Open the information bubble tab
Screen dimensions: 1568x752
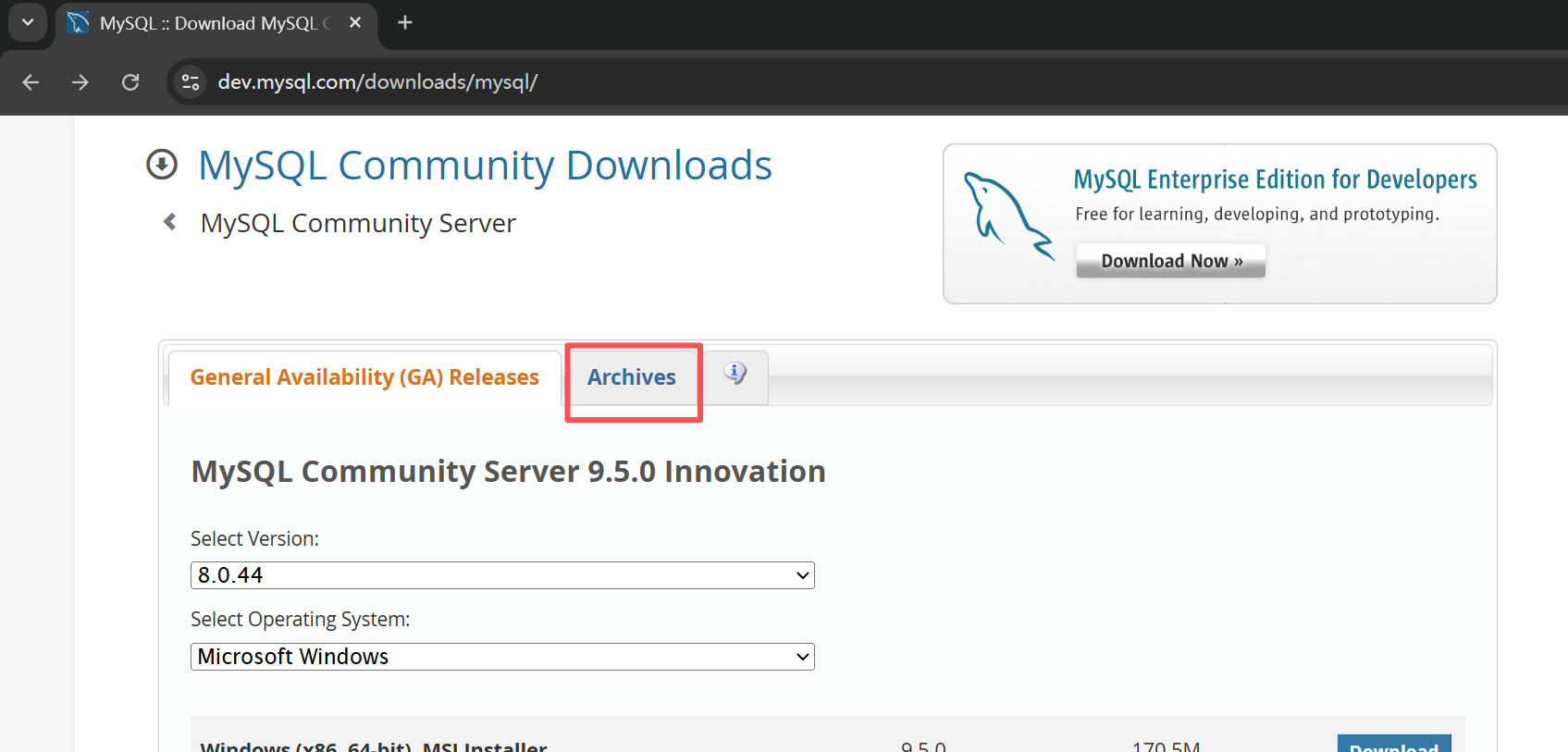(x=735, y=375)
